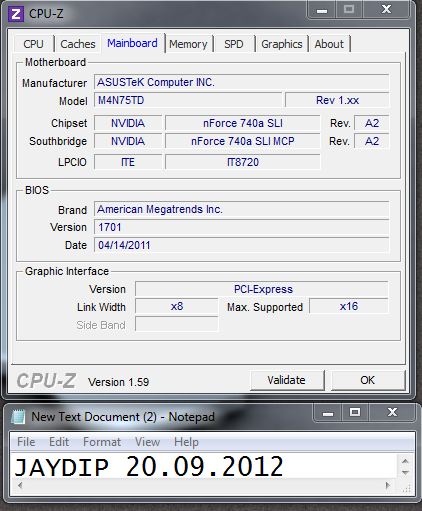The image size is (422, 511).
Task: Click the Southbridge Rev. A2 value
Action: coord(372,141)
